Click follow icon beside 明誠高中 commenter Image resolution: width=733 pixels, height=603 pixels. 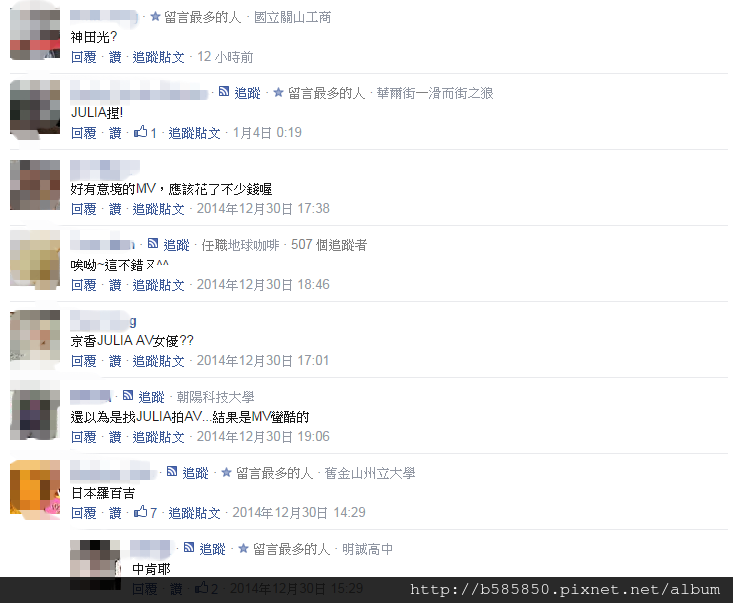pos(189,547)
